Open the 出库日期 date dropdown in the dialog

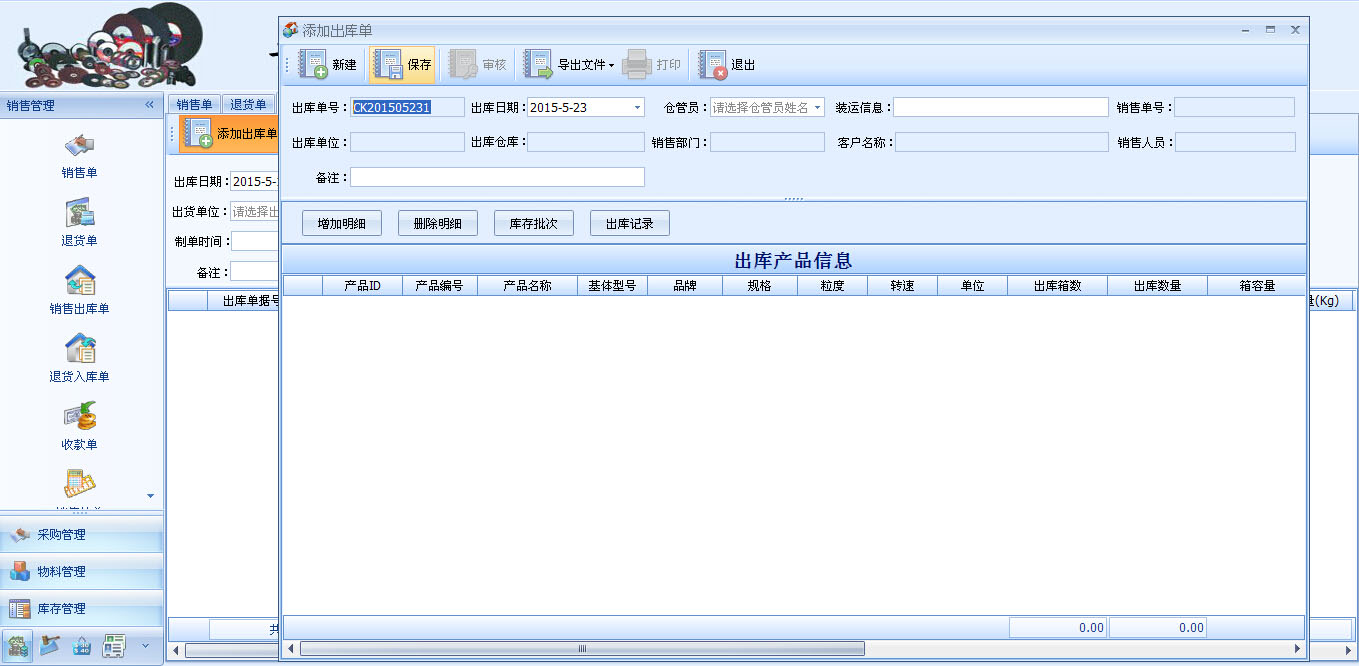pyautogui.click(x=637, y=108)
